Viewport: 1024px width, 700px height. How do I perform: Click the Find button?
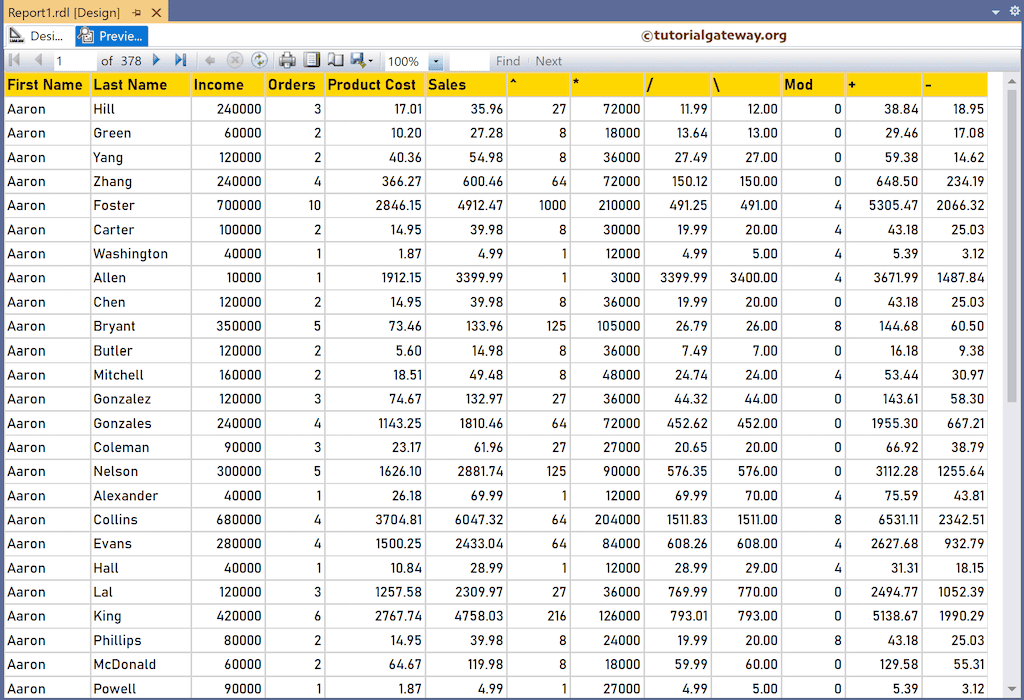508,61
